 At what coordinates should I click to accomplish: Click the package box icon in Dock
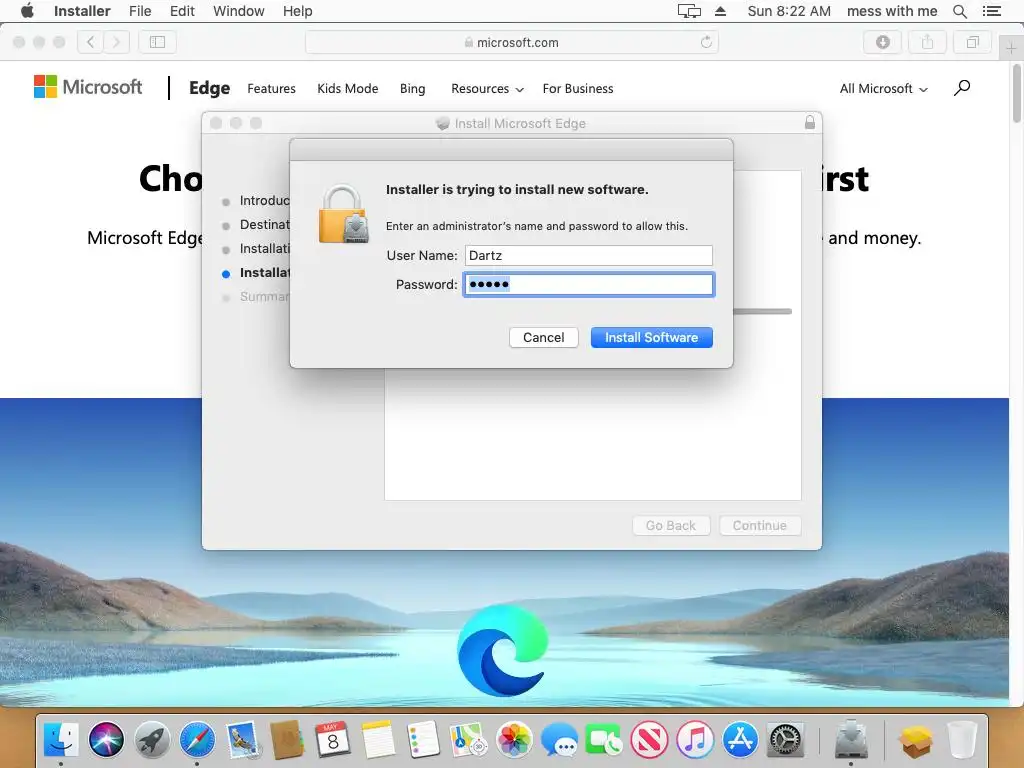916,740
